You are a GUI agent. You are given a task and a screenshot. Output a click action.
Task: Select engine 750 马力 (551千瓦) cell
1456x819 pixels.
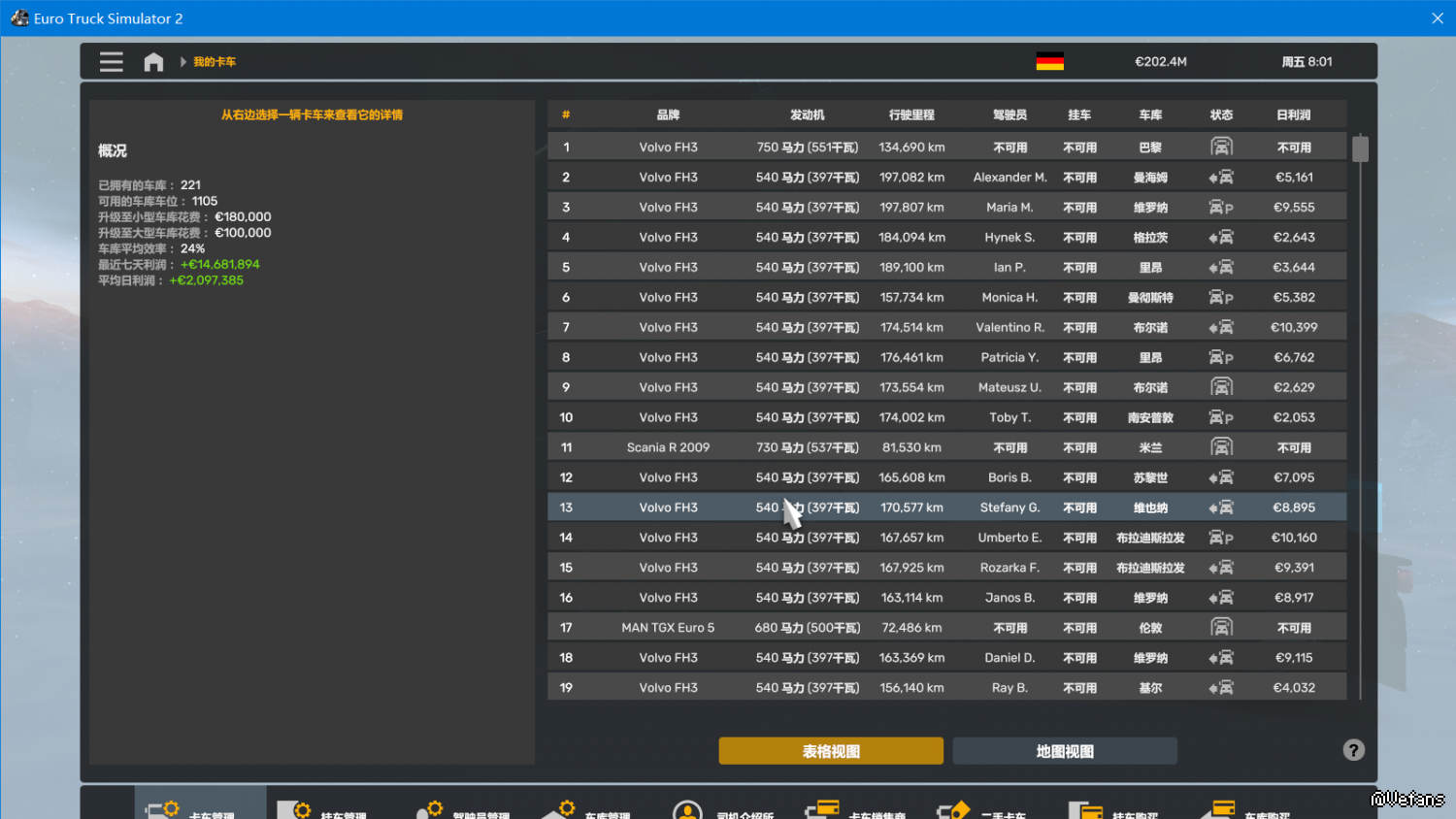(807, 147)
